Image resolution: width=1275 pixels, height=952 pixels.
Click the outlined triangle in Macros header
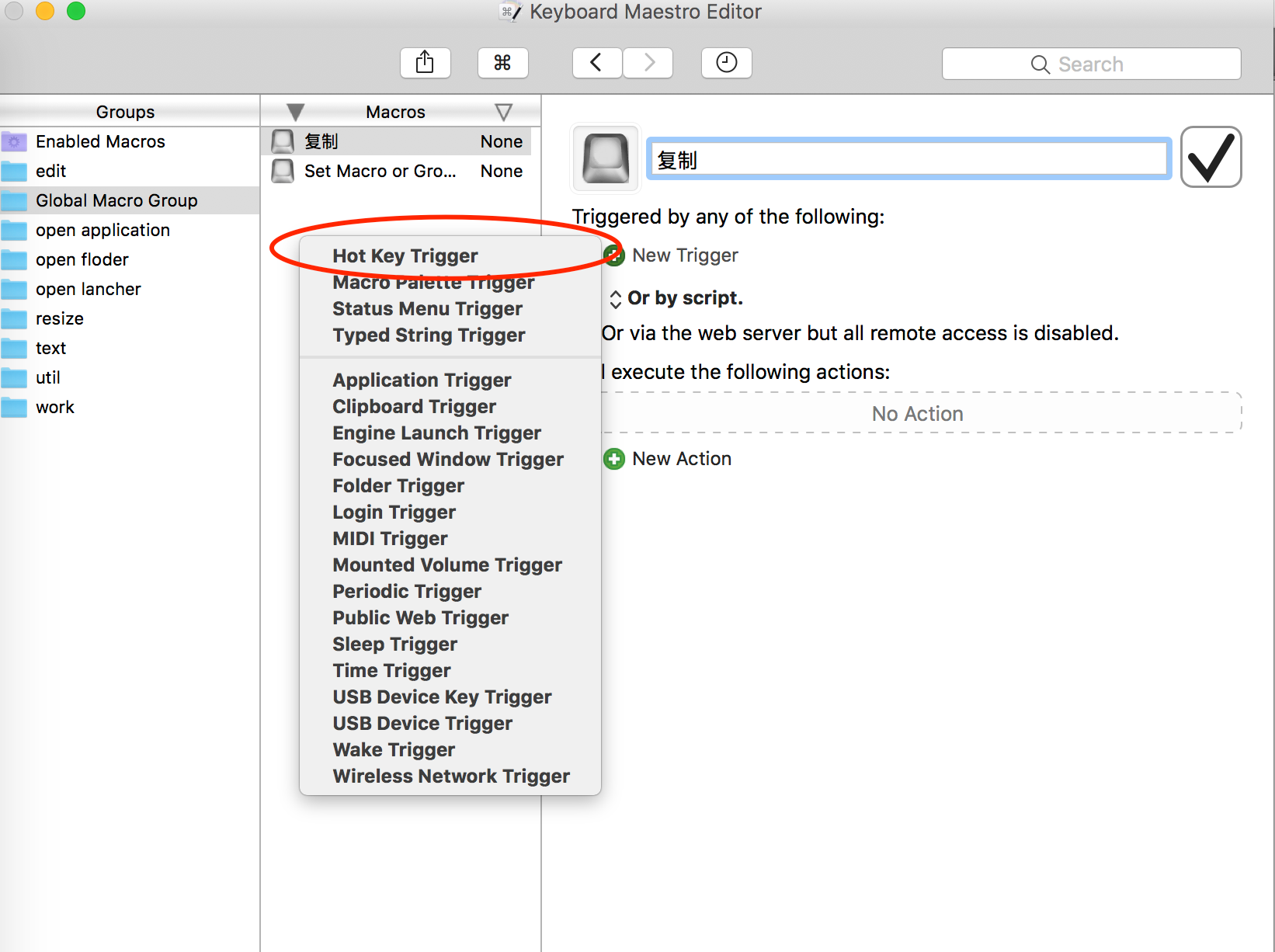coord(504,113)
